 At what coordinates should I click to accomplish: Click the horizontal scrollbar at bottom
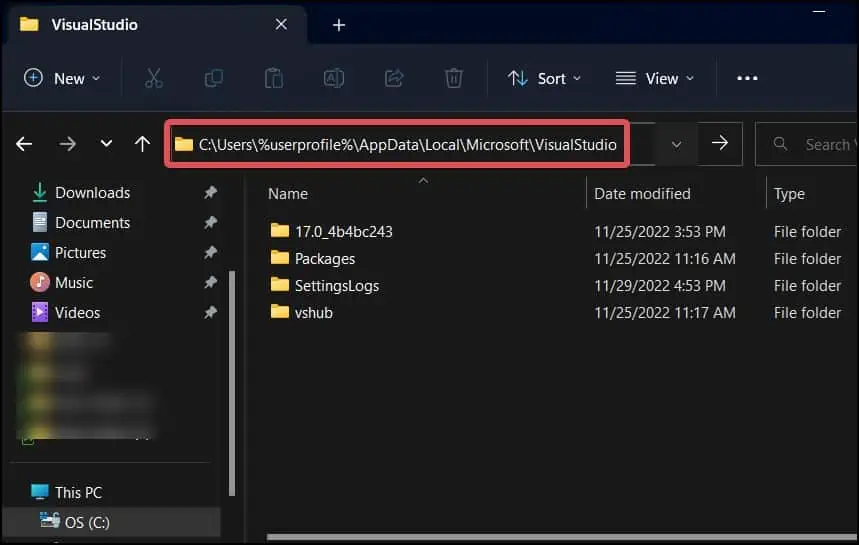[x=562, y=537]
